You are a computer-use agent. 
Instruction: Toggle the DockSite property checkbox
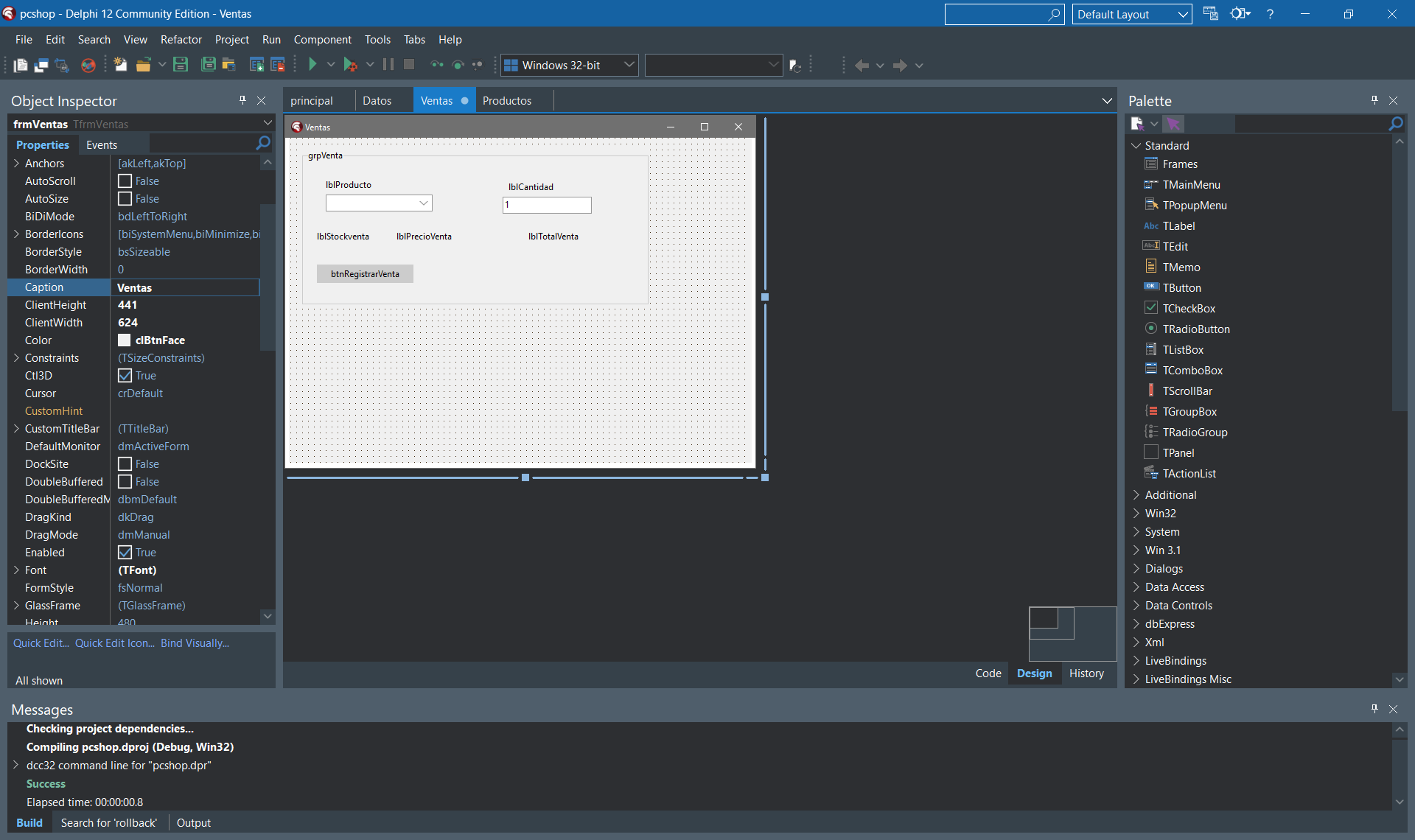[125, 464]
